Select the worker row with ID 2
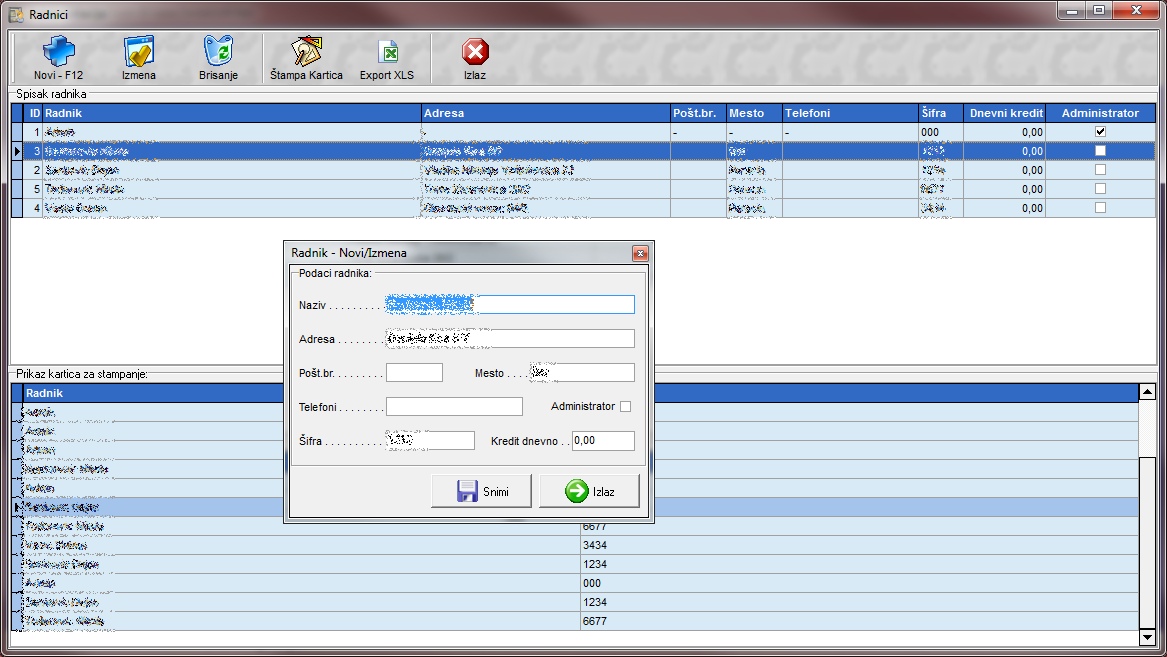Image resolution: width=1167 pixels, height=657 pixels. [x=584, y=170]
